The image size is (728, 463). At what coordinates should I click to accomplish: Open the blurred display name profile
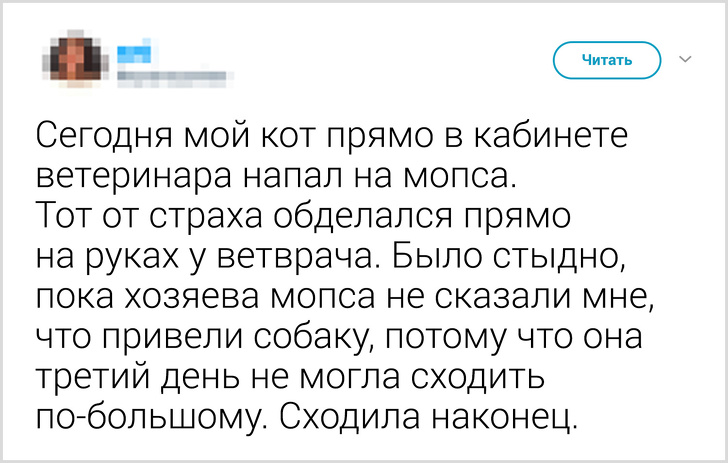click(x=137, y=50)
